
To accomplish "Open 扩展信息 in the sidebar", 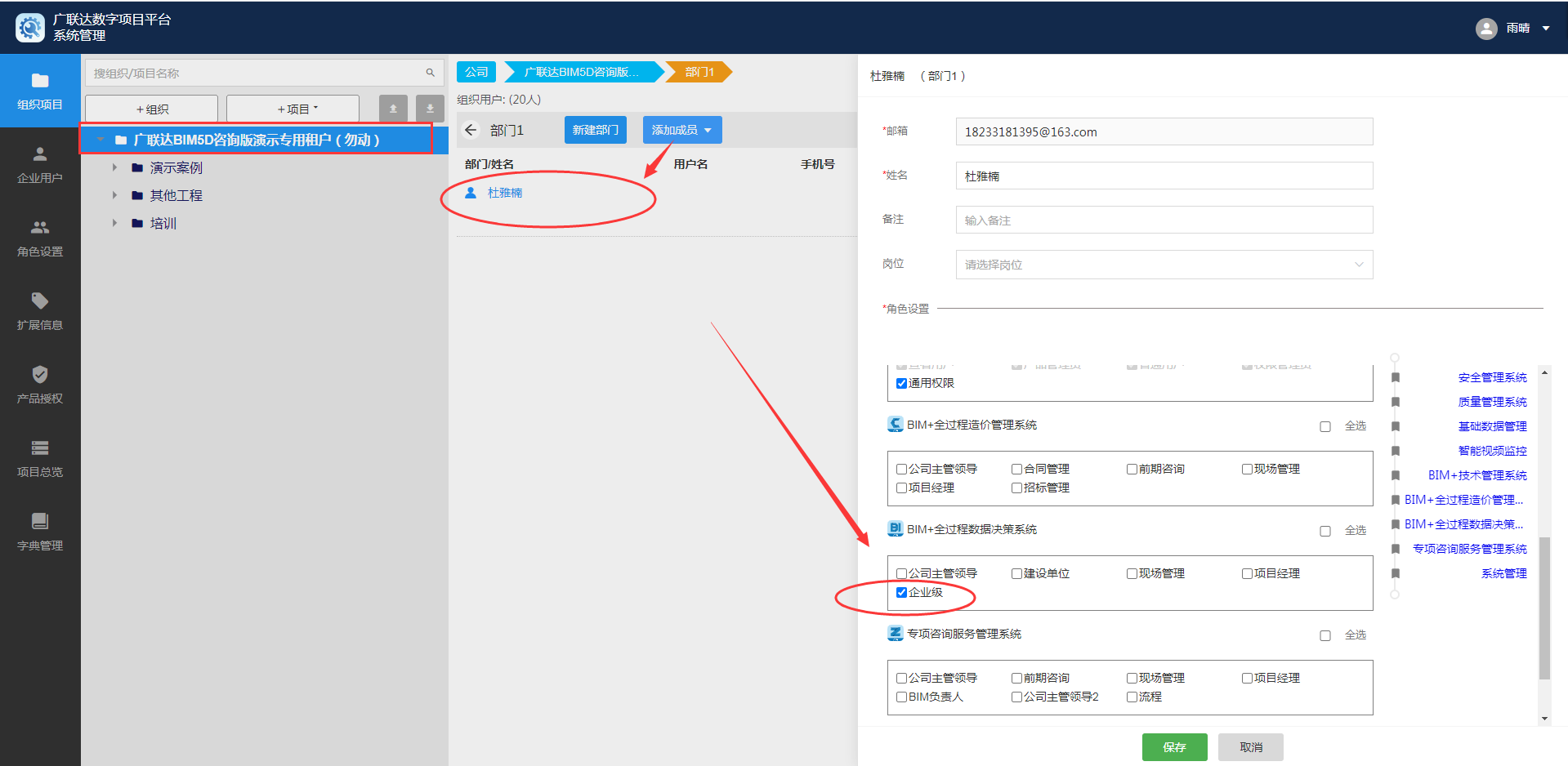I will click(40, 311).
